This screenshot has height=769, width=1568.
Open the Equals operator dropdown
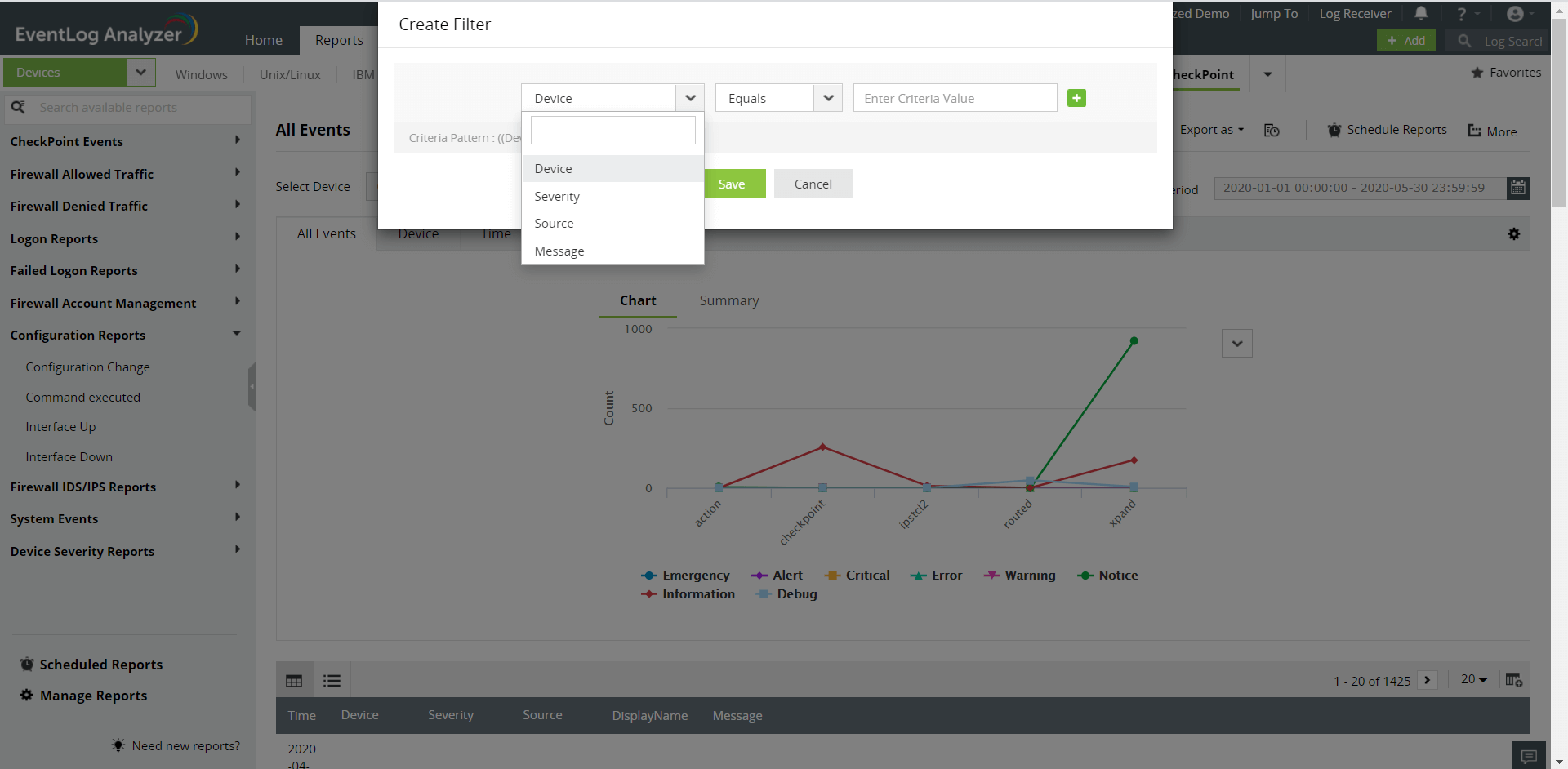pos(778,98)
